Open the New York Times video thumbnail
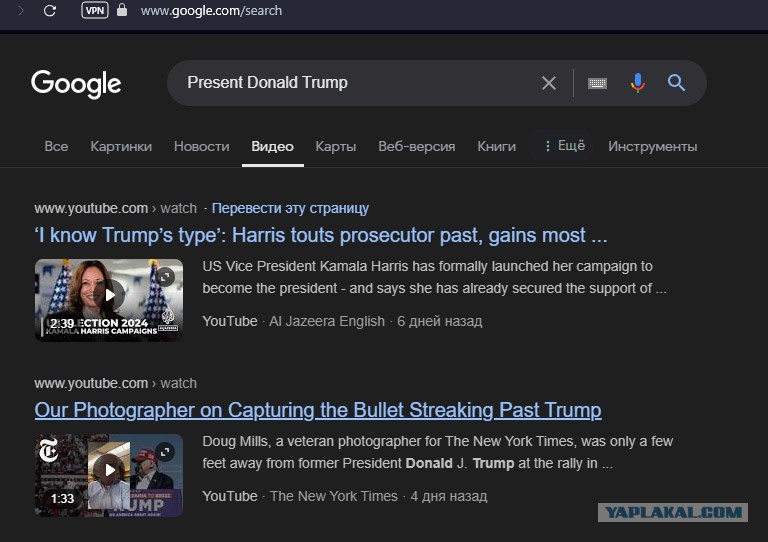Screen dimensions: 768x542 109,475
